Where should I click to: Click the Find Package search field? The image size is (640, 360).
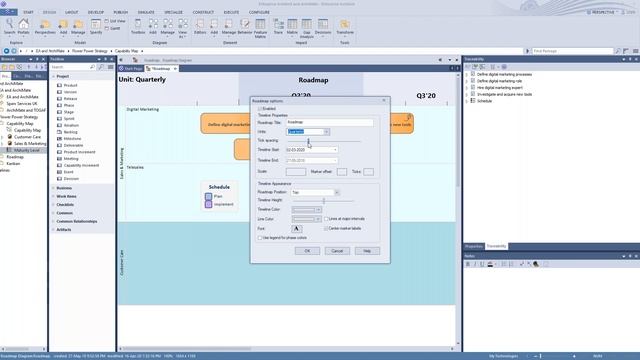pos(572,51)
